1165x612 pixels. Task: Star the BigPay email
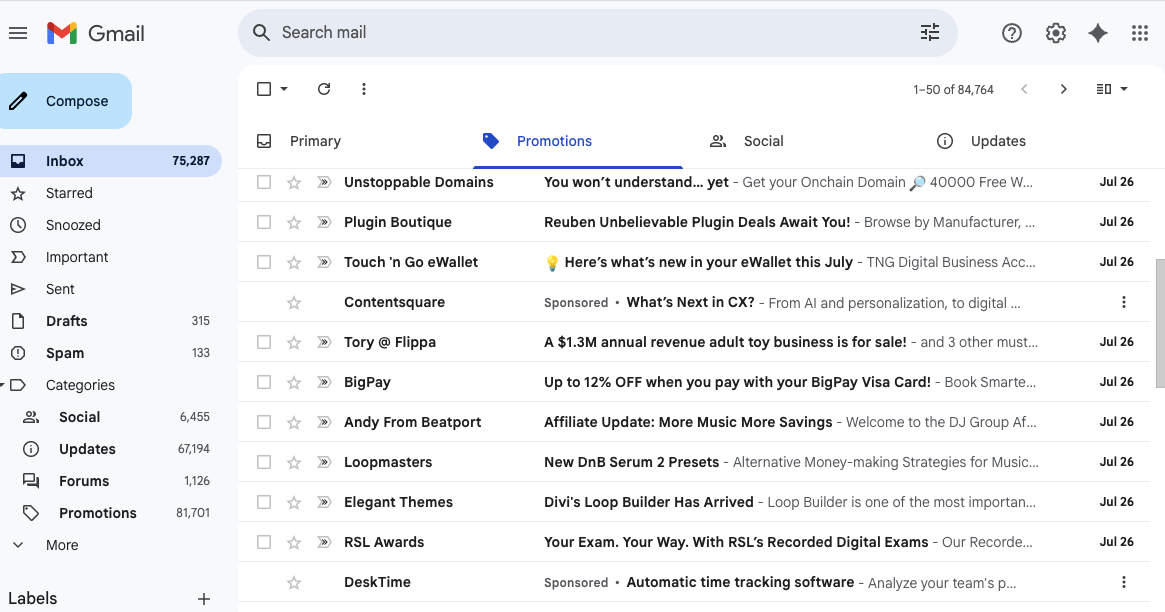tap(294, 382)
